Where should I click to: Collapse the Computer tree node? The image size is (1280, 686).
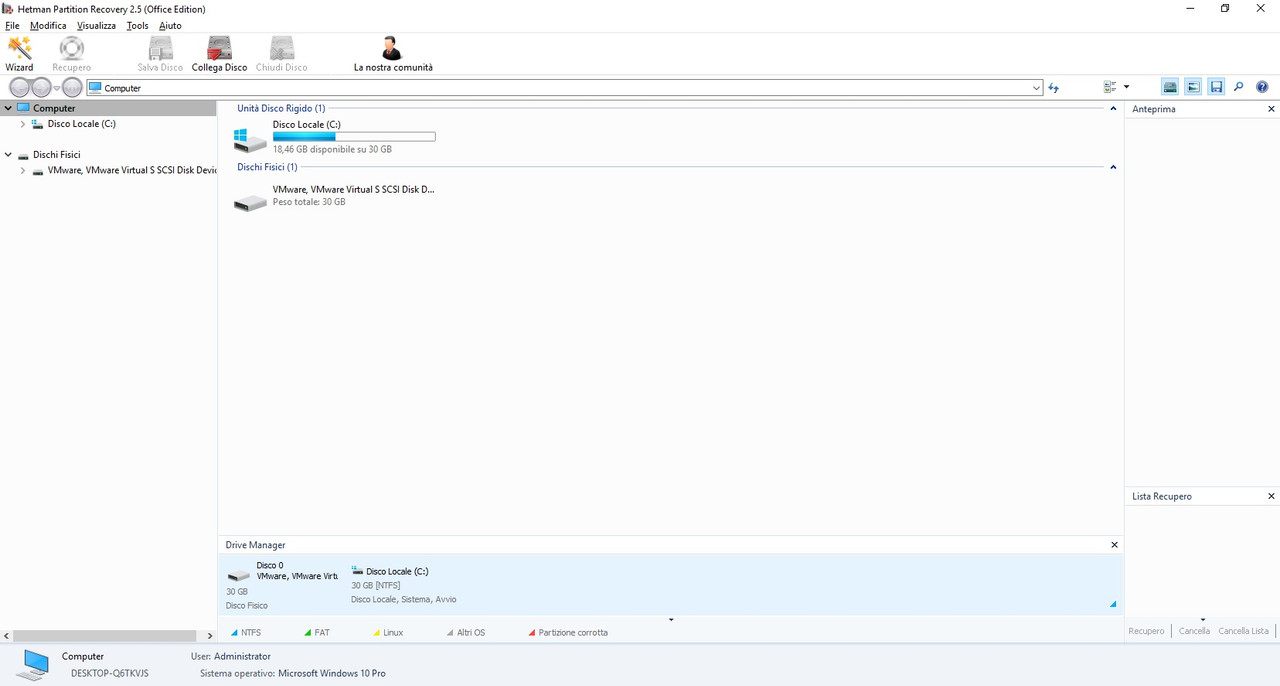[8, 108]
